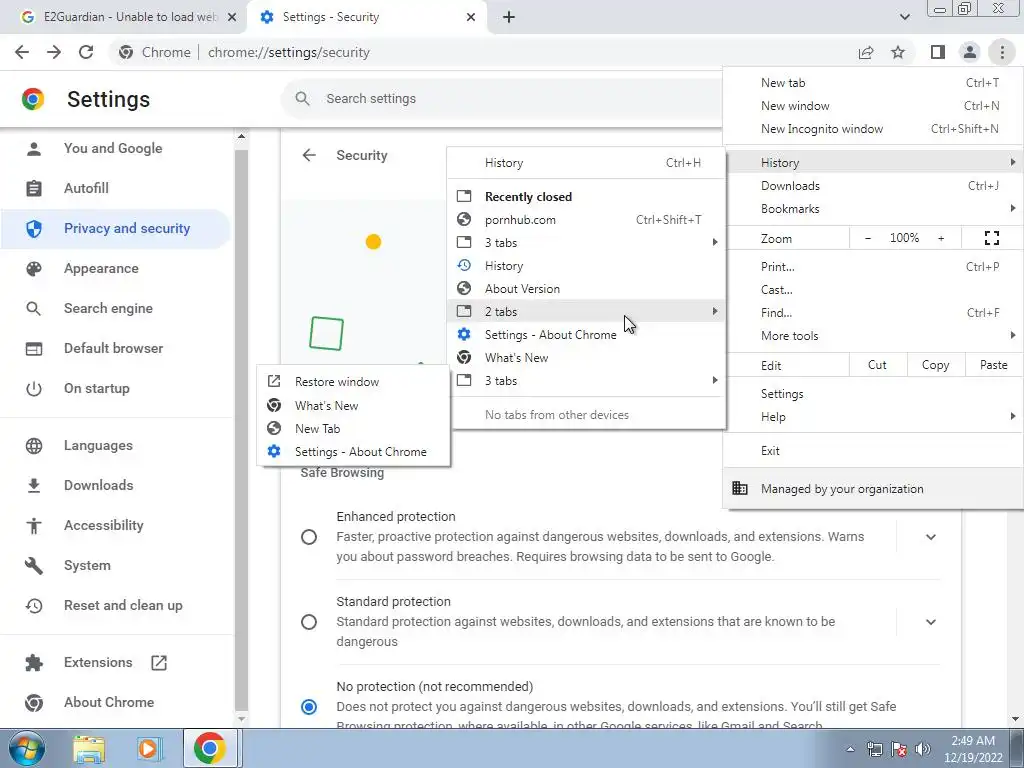
Task: Click the Chrome taskbar icon
Action: pos(210,748)
